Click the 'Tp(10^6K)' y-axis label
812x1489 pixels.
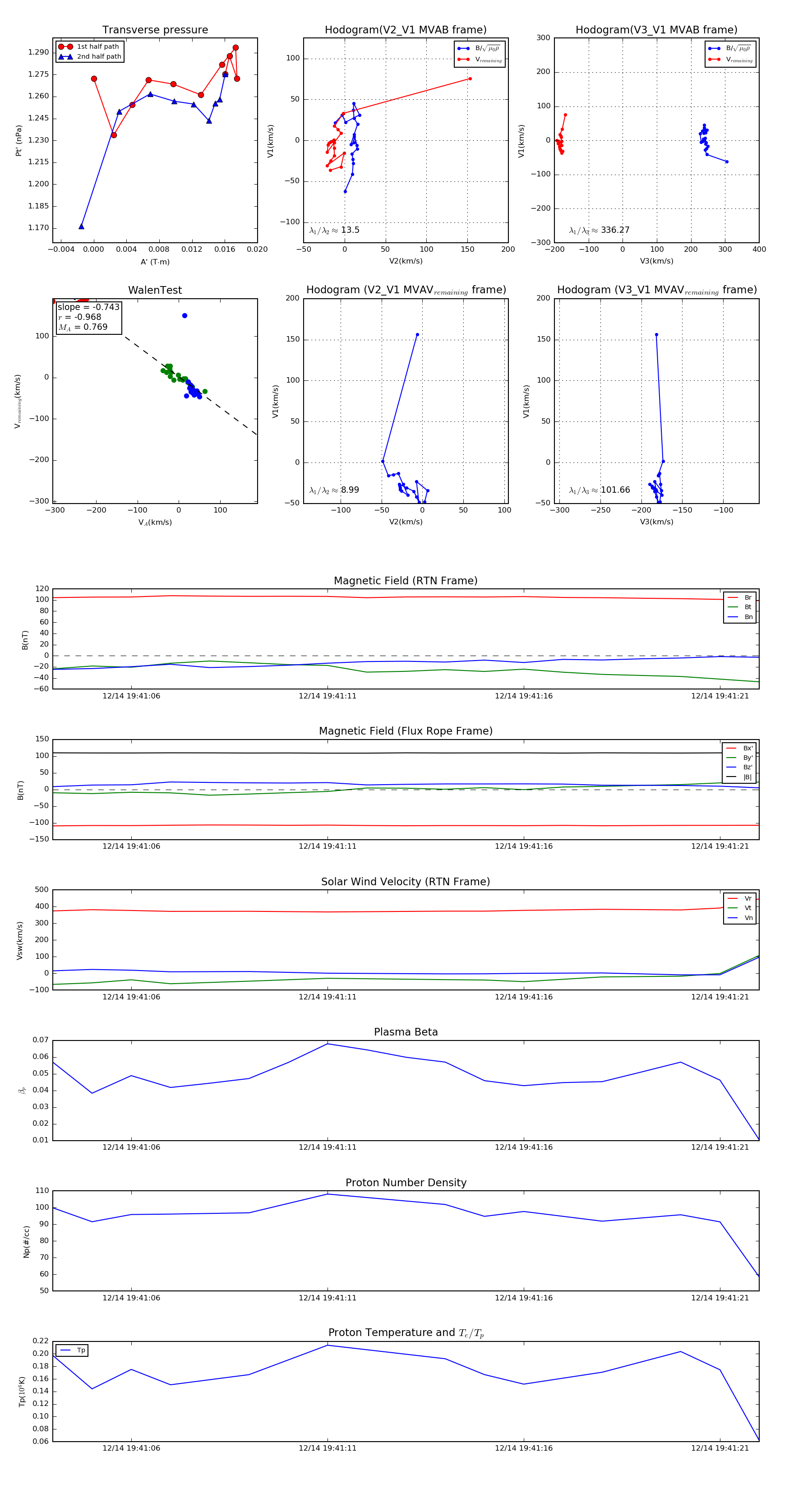(22, 1392)
